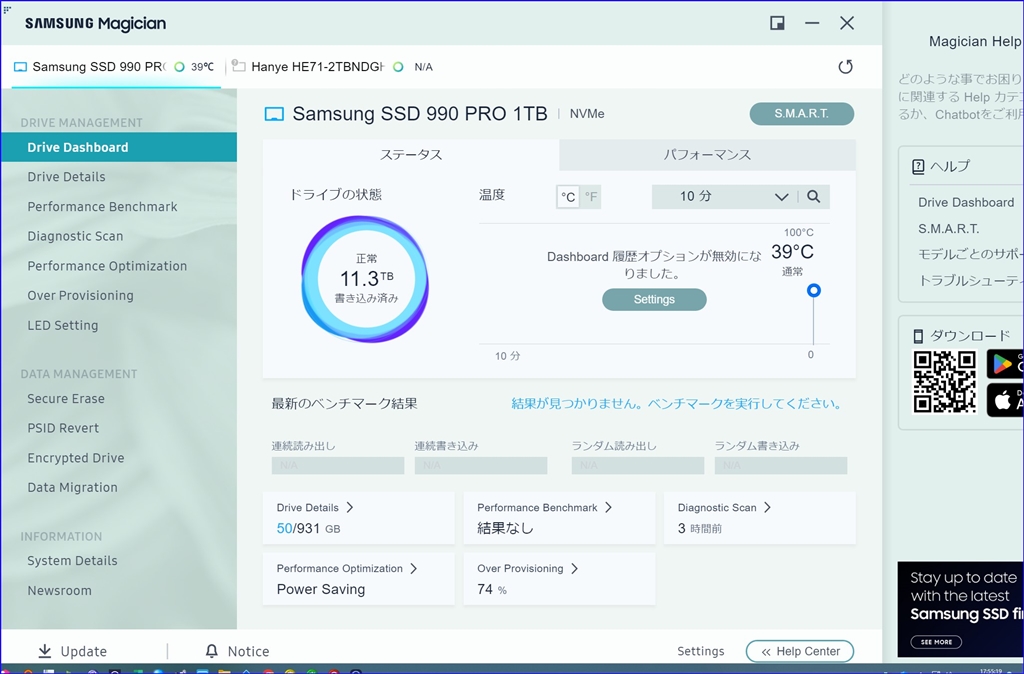The height and width of the screenshot is (674, 1024).
Task: Open トラブルシューティング help link
Action: pyautogui.click(x=970, y=281)
